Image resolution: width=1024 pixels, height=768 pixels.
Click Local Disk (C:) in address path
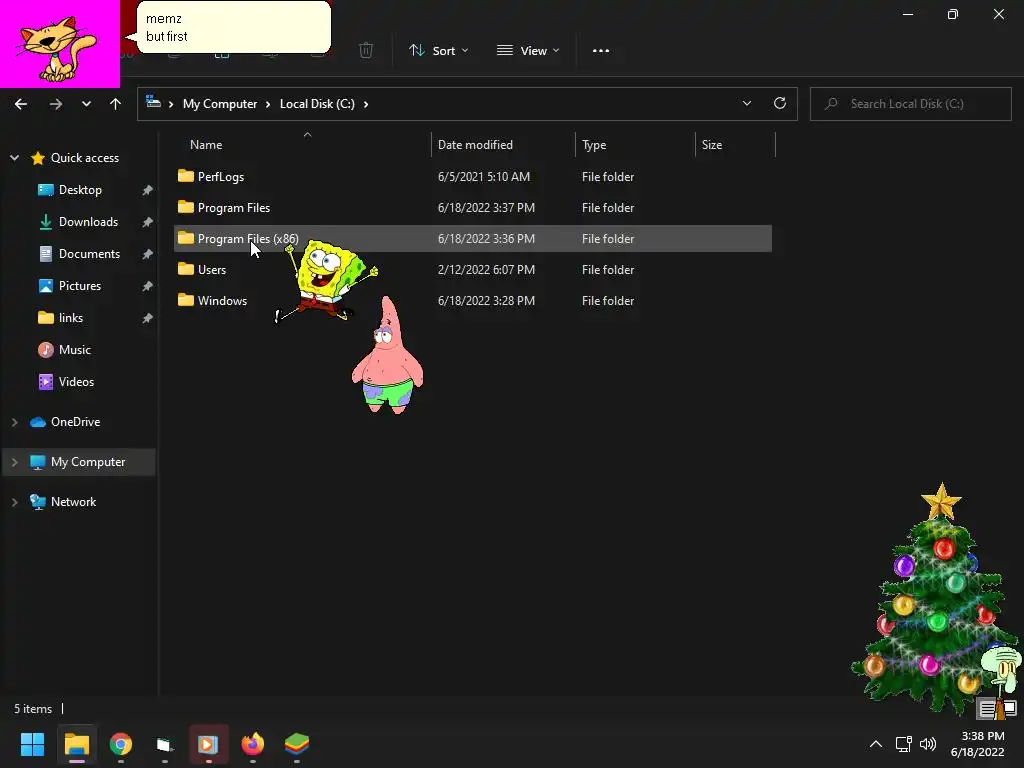tap(317, 104)
